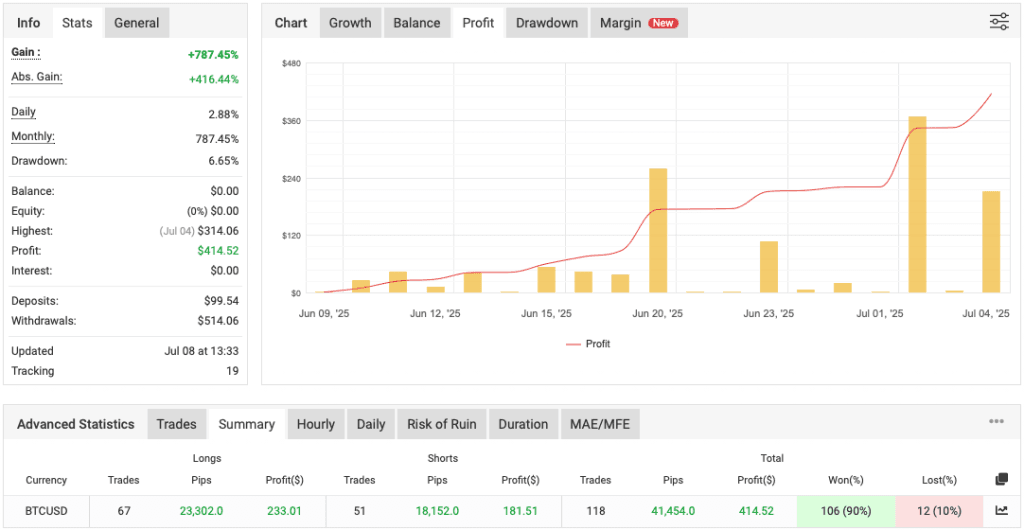Viewport: 1024px width, 530px height.
Task: Select the Risk of Ruin tab
Action: [x=441, y=424]
